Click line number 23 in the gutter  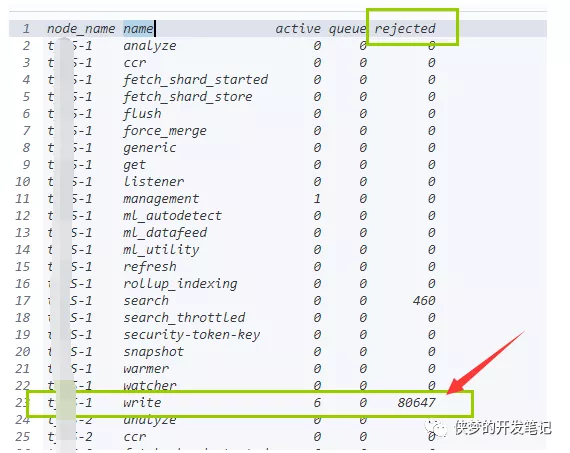[x=23, y=402]
